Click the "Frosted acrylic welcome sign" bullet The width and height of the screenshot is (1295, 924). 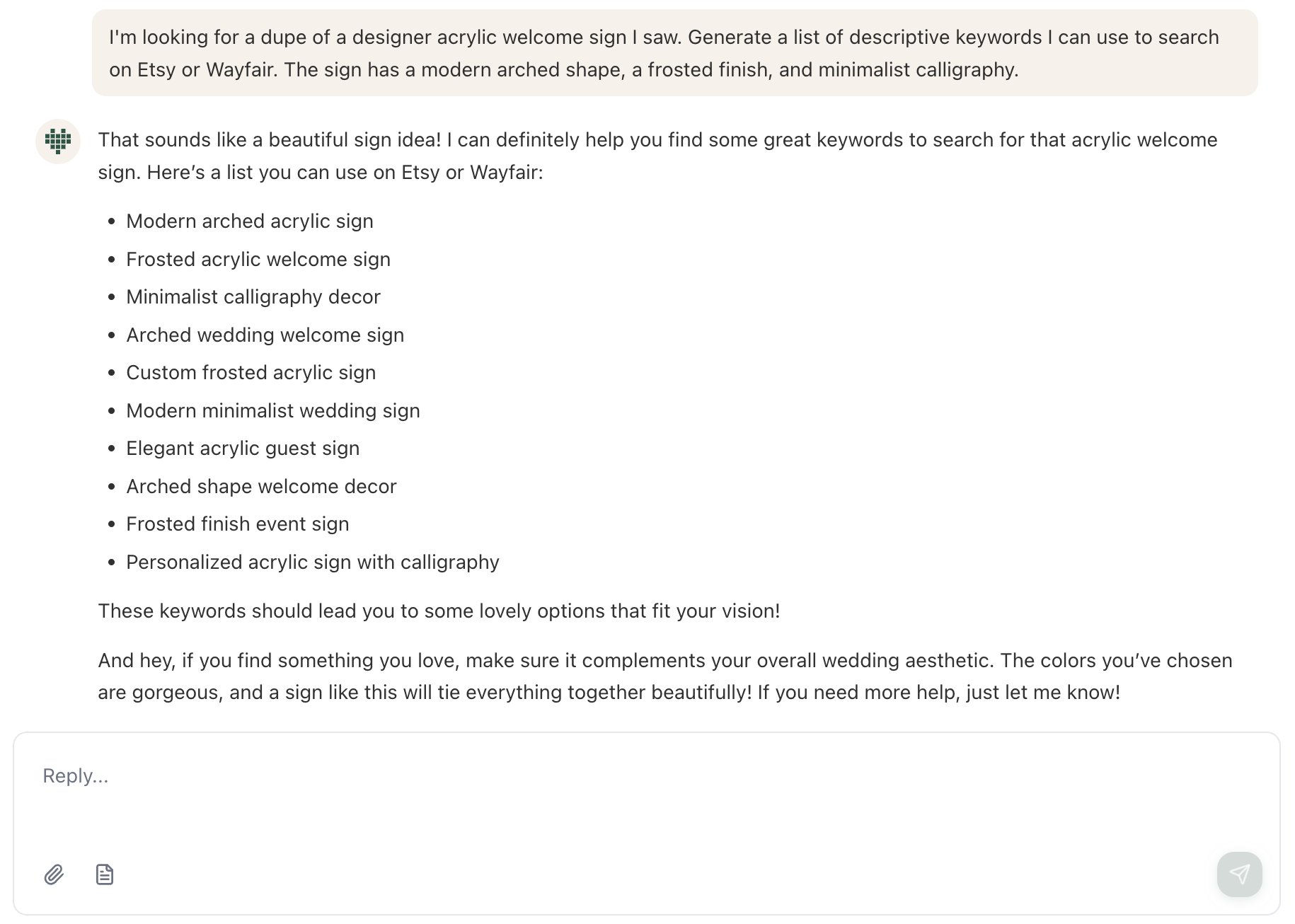pos(258,260)
